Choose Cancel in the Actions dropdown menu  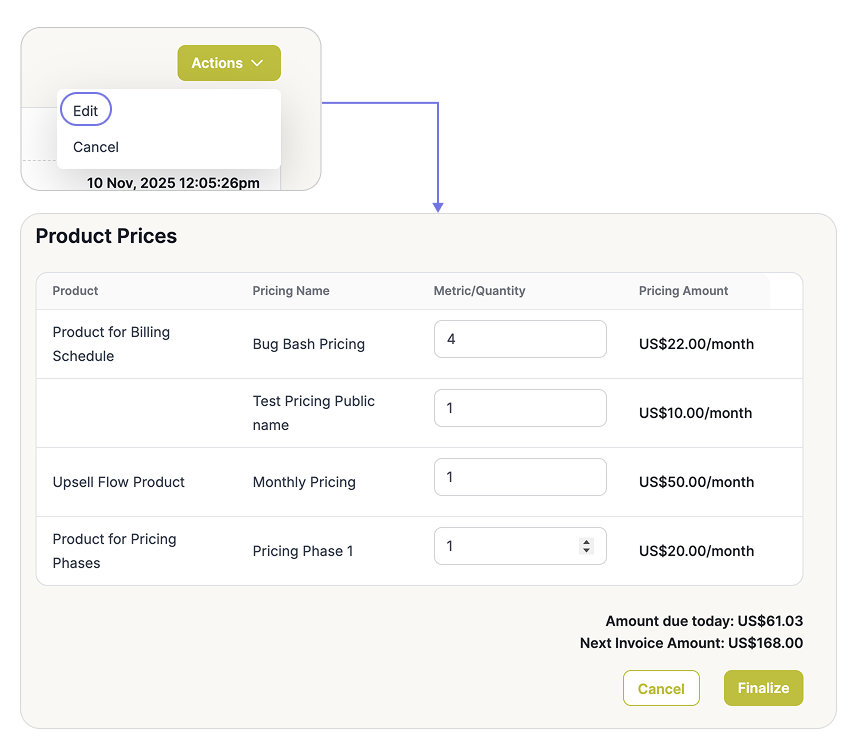[96, 147]
